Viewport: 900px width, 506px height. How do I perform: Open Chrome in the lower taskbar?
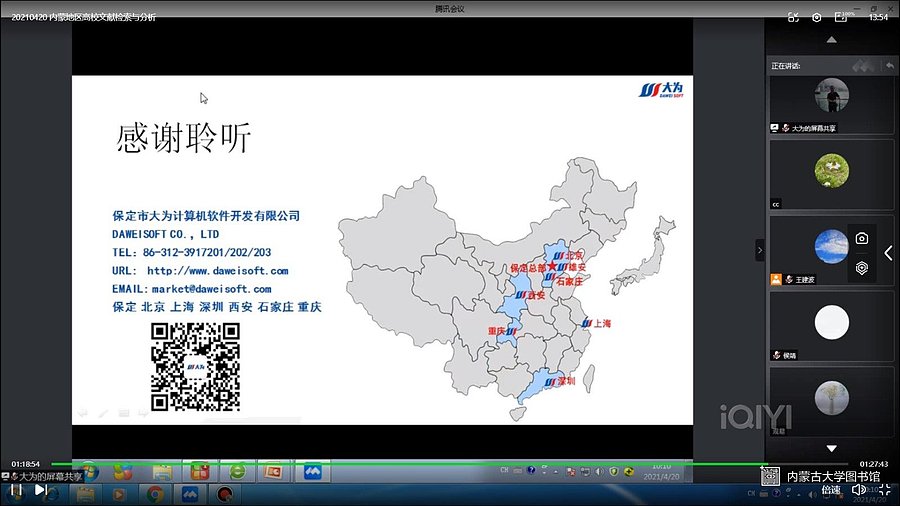(x=154, y=493)
